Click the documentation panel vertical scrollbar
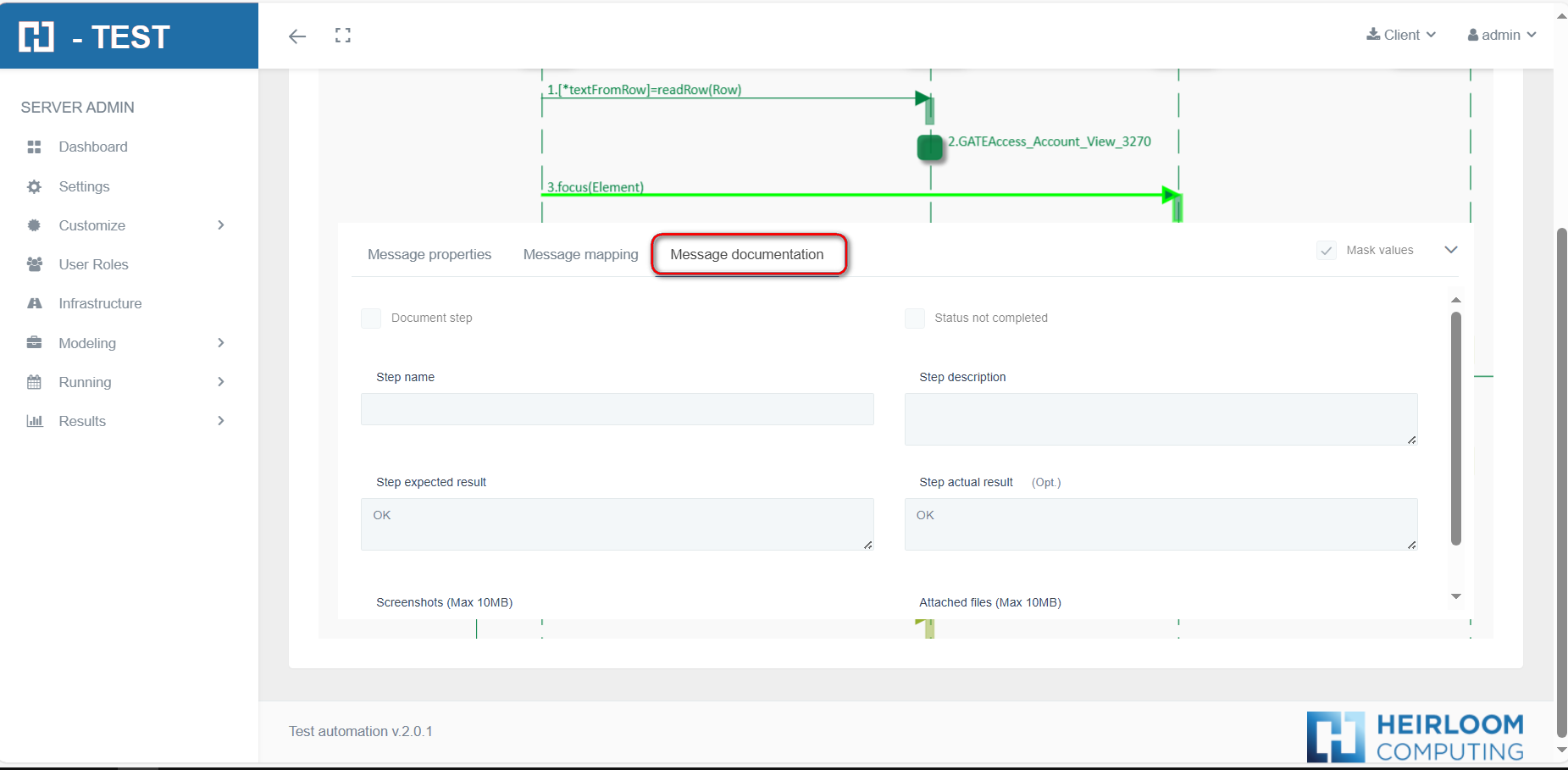 point(1455,428)
